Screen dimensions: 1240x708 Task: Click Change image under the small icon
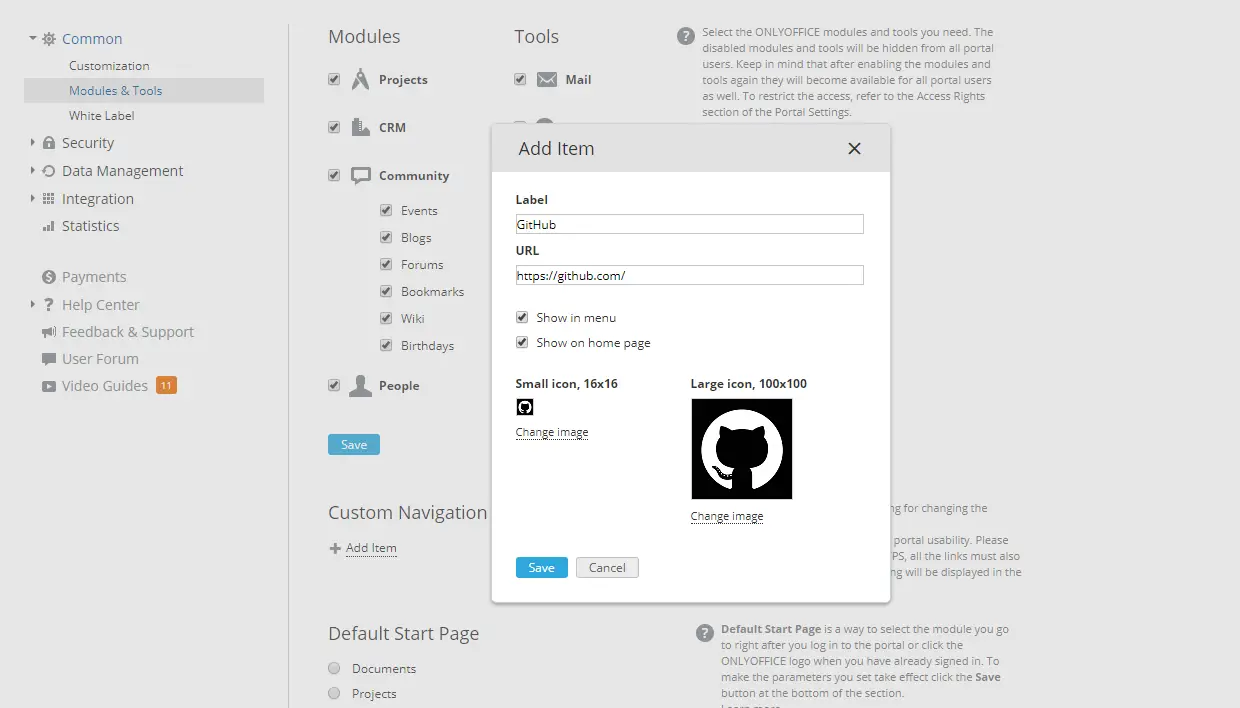point(552,432)
